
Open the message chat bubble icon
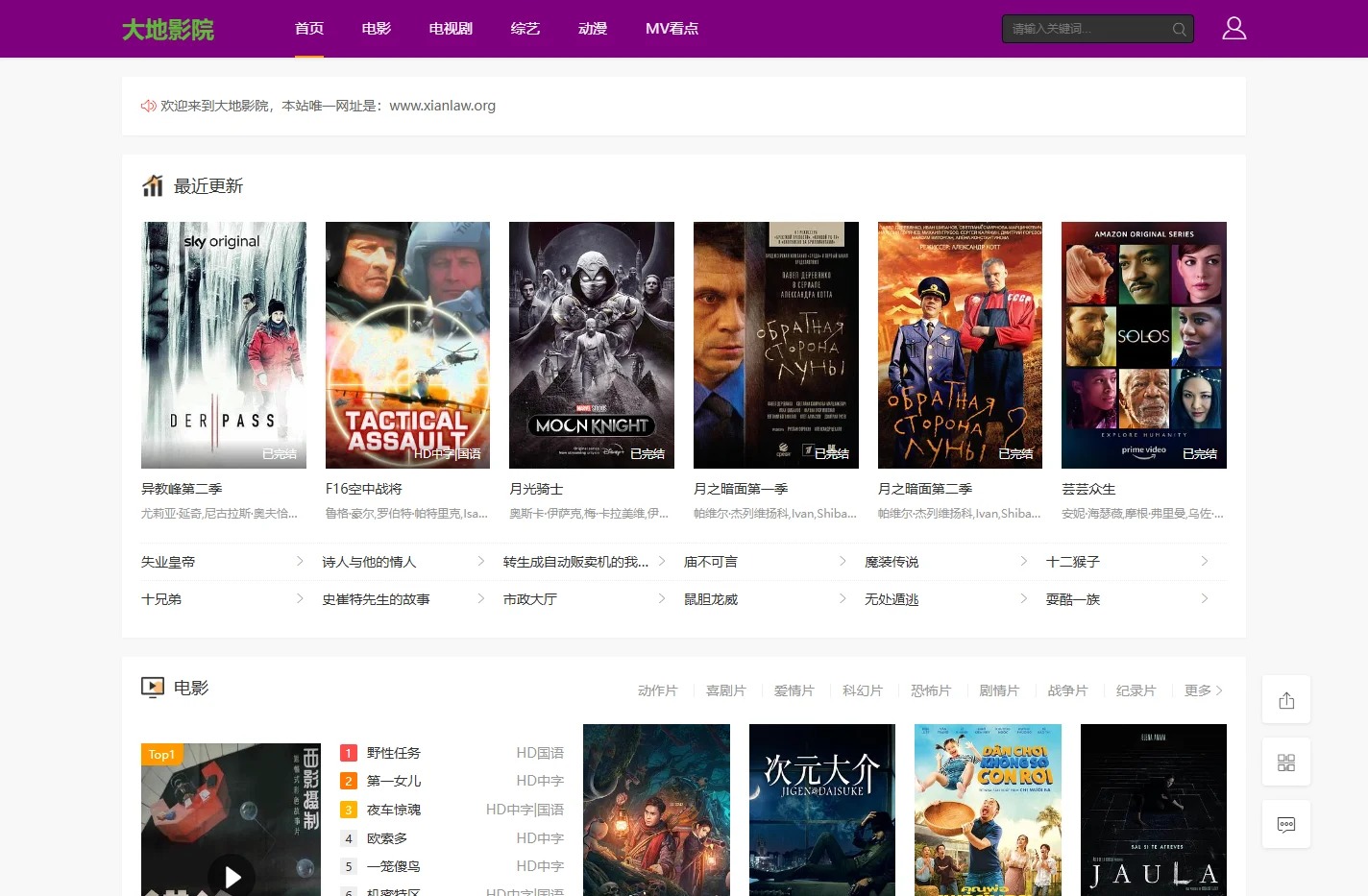1286,825
